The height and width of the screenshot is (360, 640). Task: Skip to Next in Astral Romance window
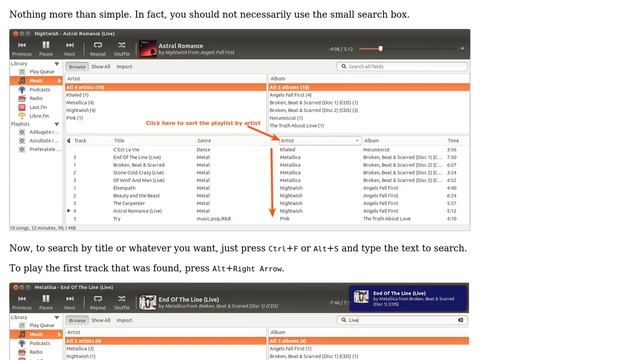pos(70,49)
